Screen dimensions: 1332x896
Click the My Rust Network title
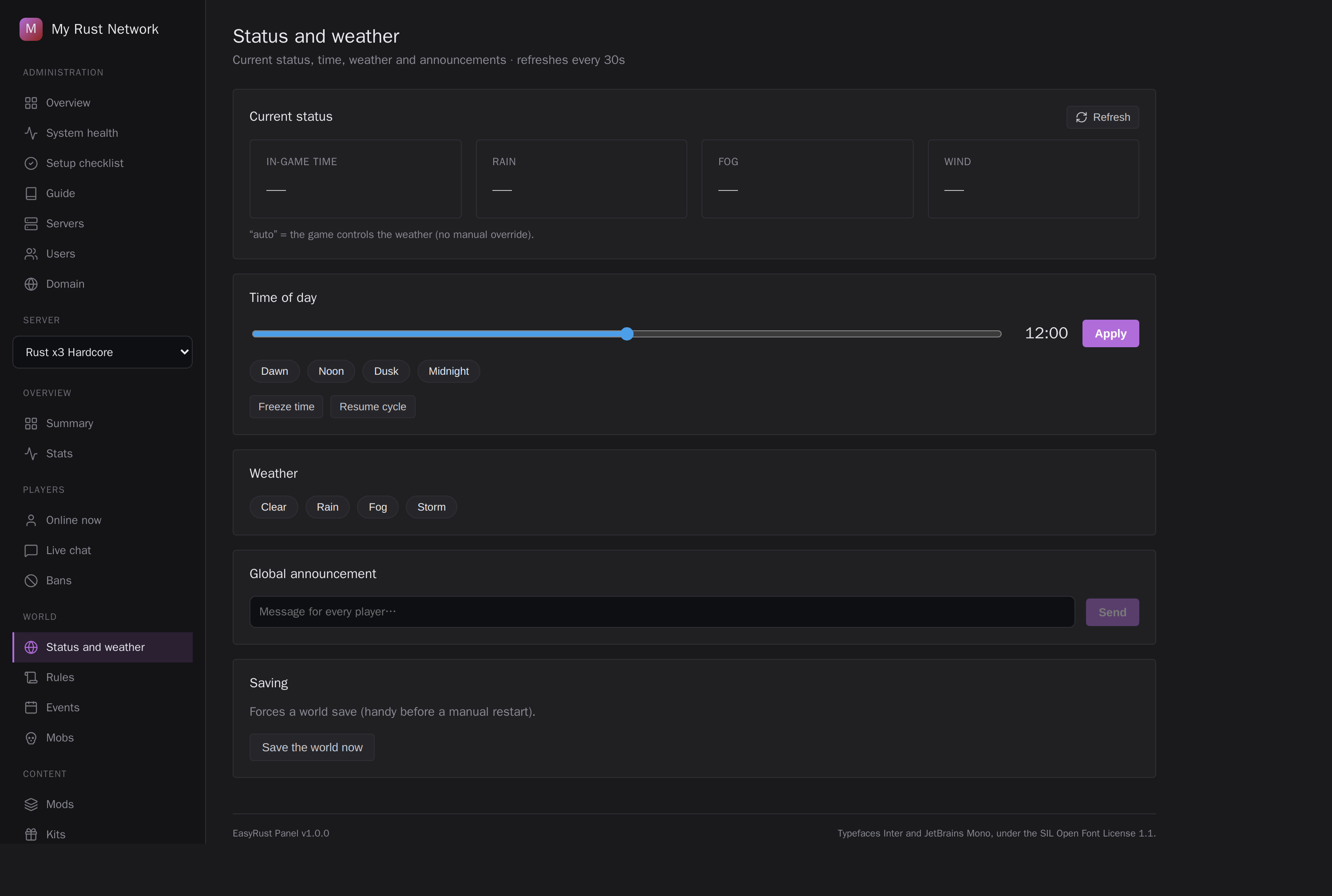tap(105, 29)
